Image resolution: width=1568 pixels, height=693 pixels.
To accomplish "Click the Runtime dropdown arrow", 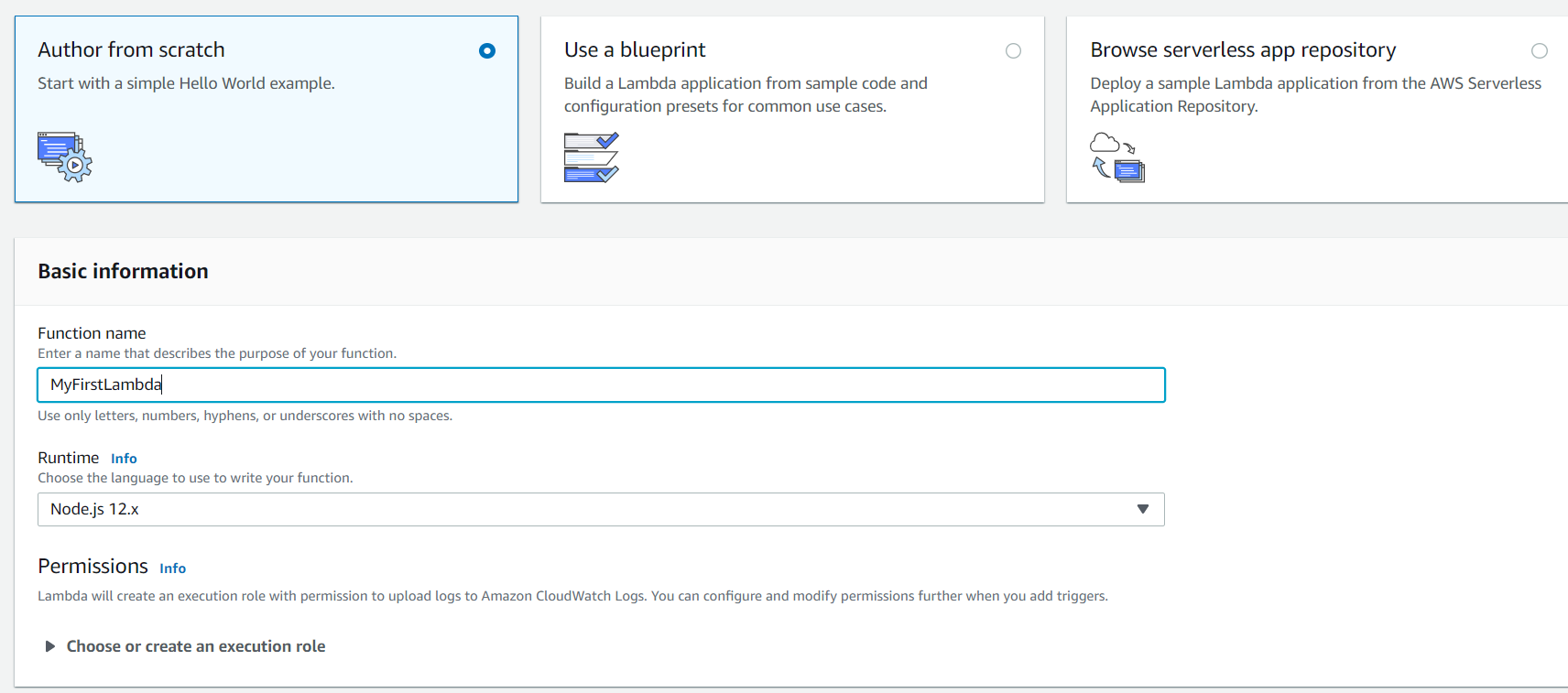I will click(1142, 509).
